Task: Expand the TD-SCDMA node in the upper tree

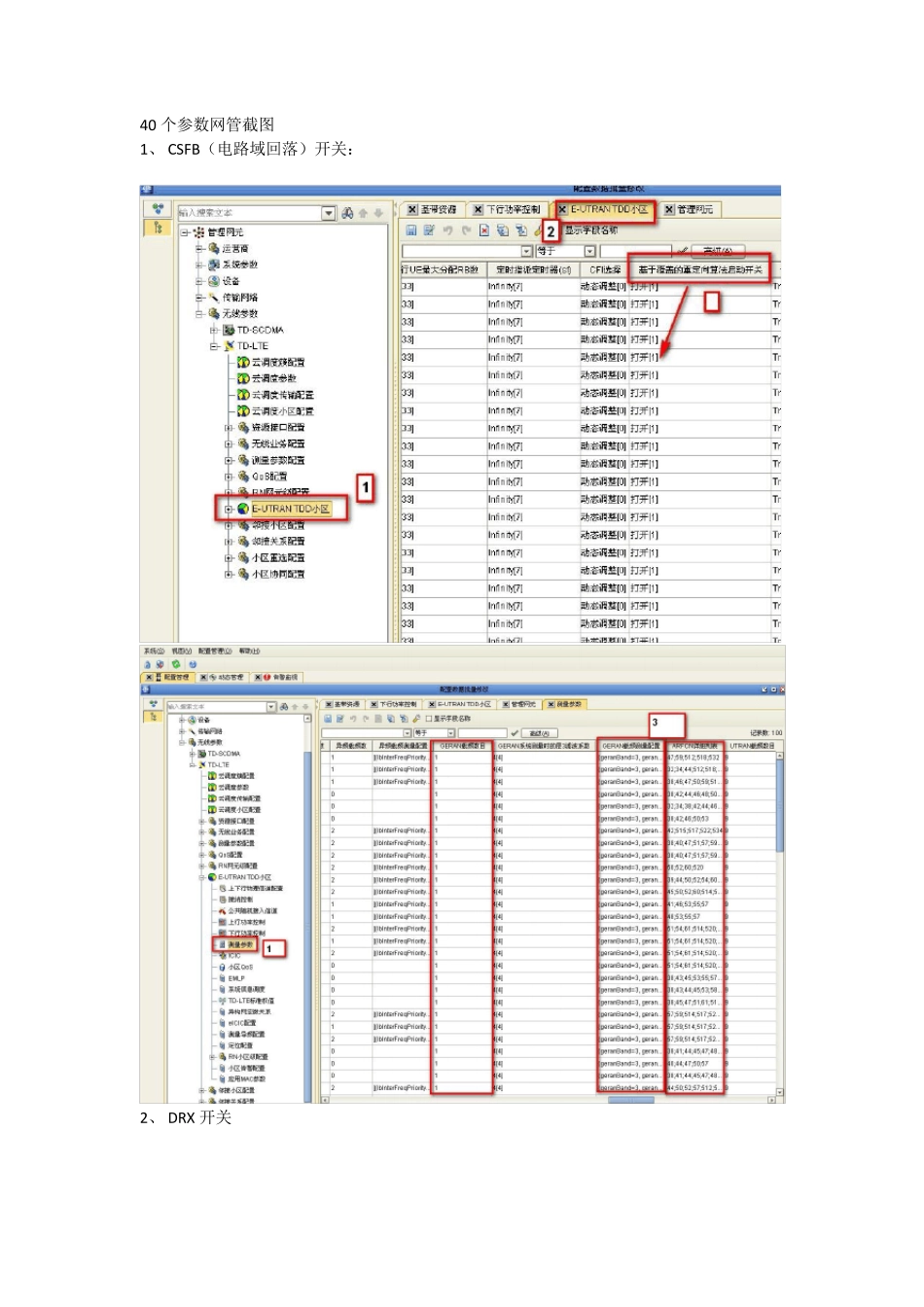Action: click(214, 331)
